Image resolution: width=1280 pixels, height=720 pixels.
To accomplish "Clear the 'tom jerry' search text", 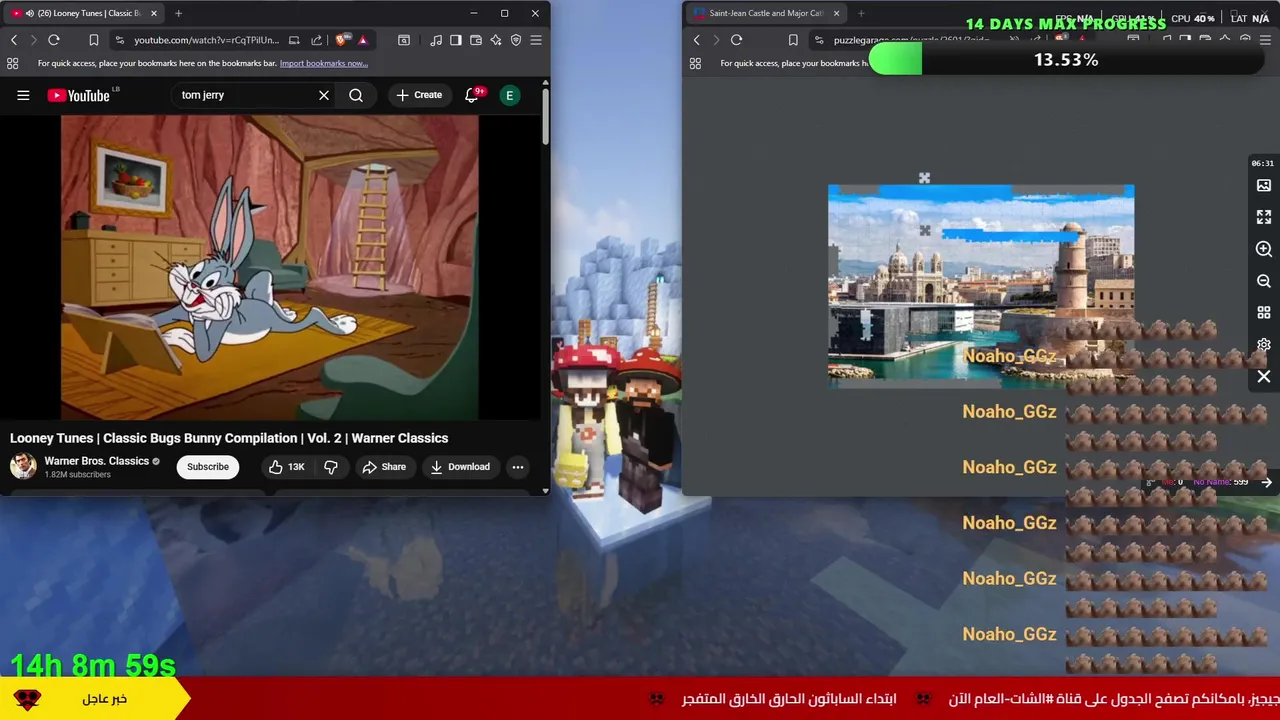I will coord(324,95).
